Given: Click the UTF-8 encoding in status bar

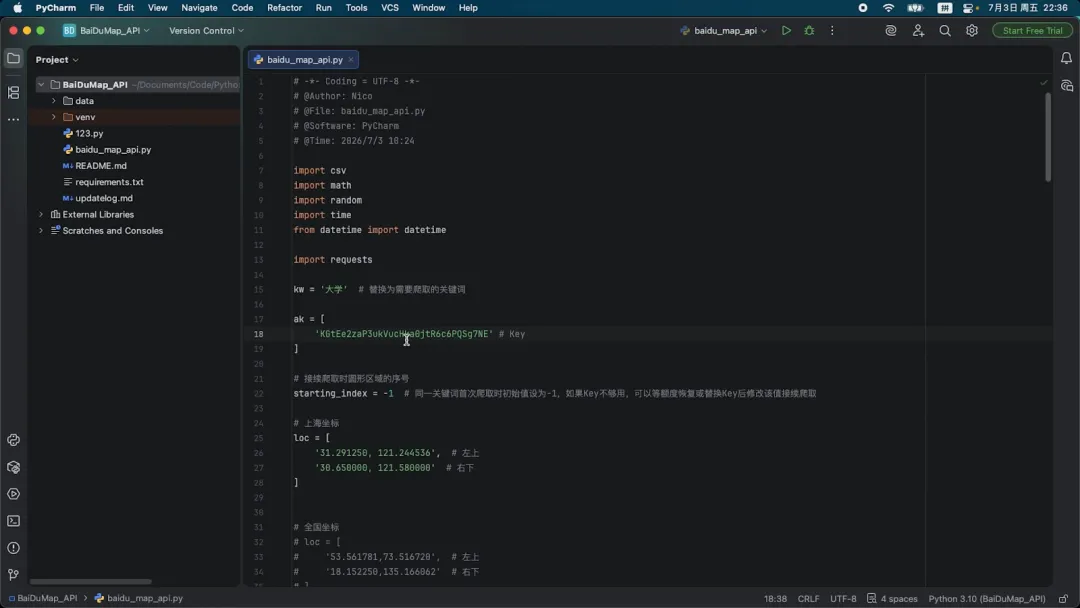Looking at the screenshot, I should (843, 598).
